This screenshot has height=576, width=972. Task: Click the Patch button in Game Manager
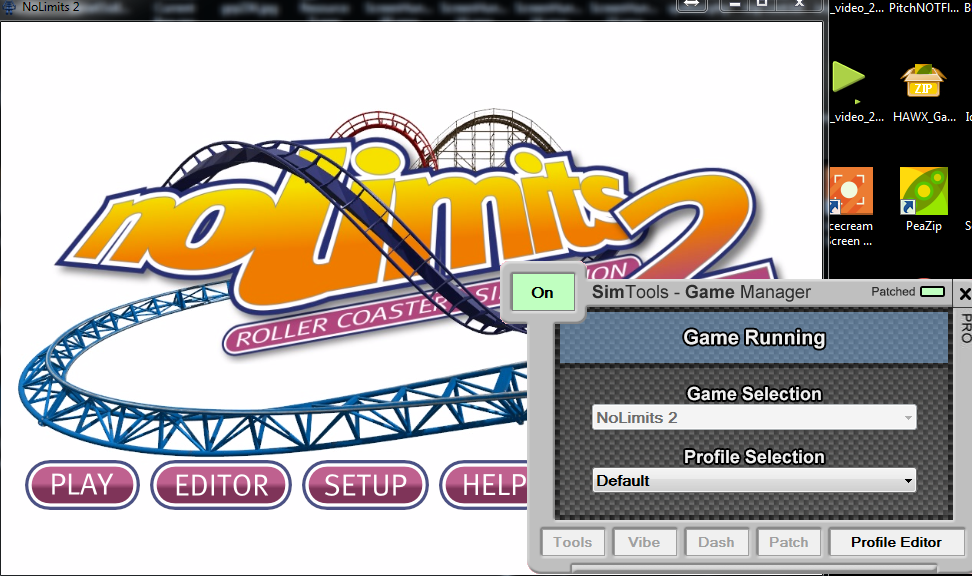[x=789, y=543]
